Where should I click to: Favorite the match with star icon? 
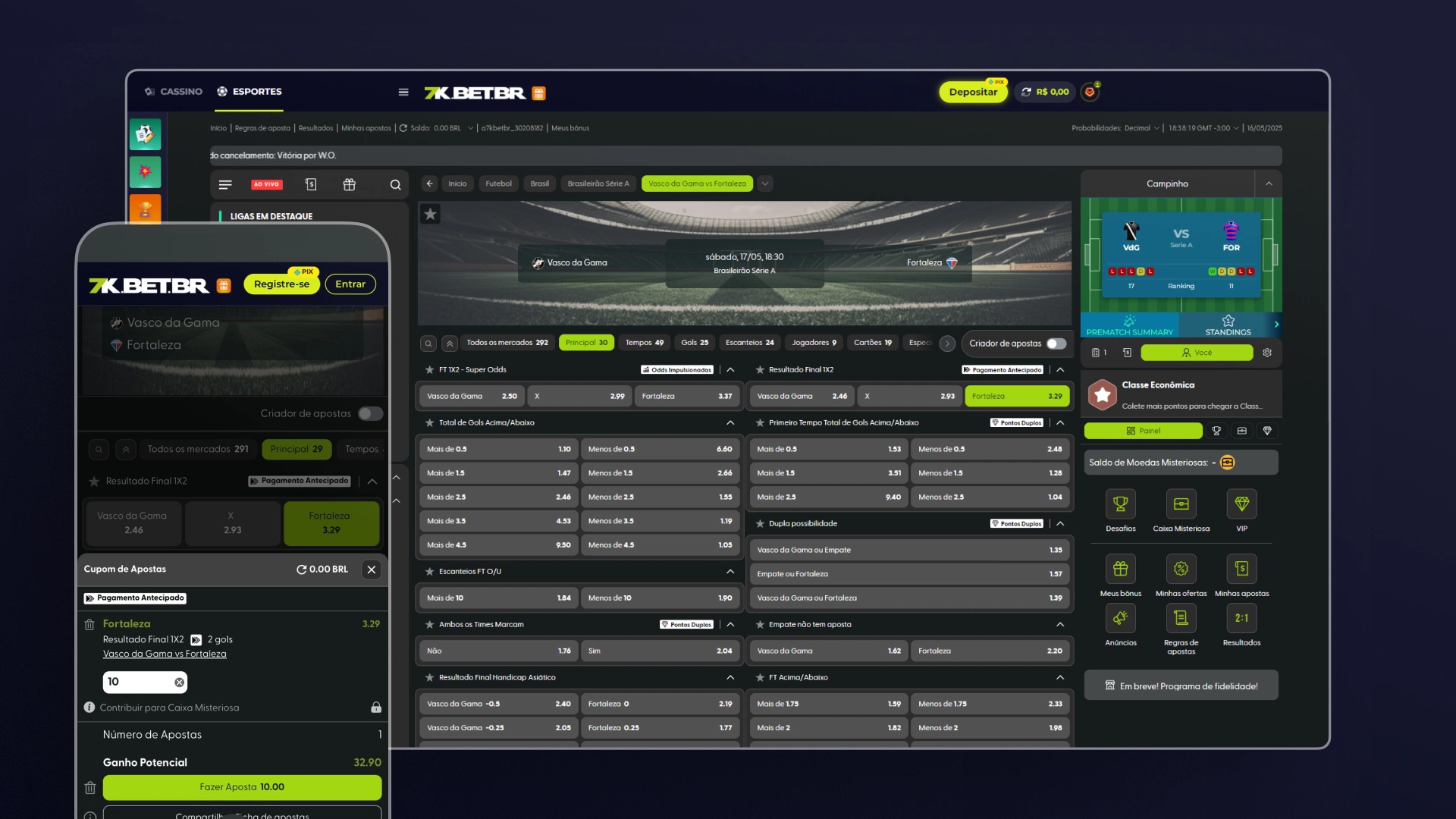point(430,214)
